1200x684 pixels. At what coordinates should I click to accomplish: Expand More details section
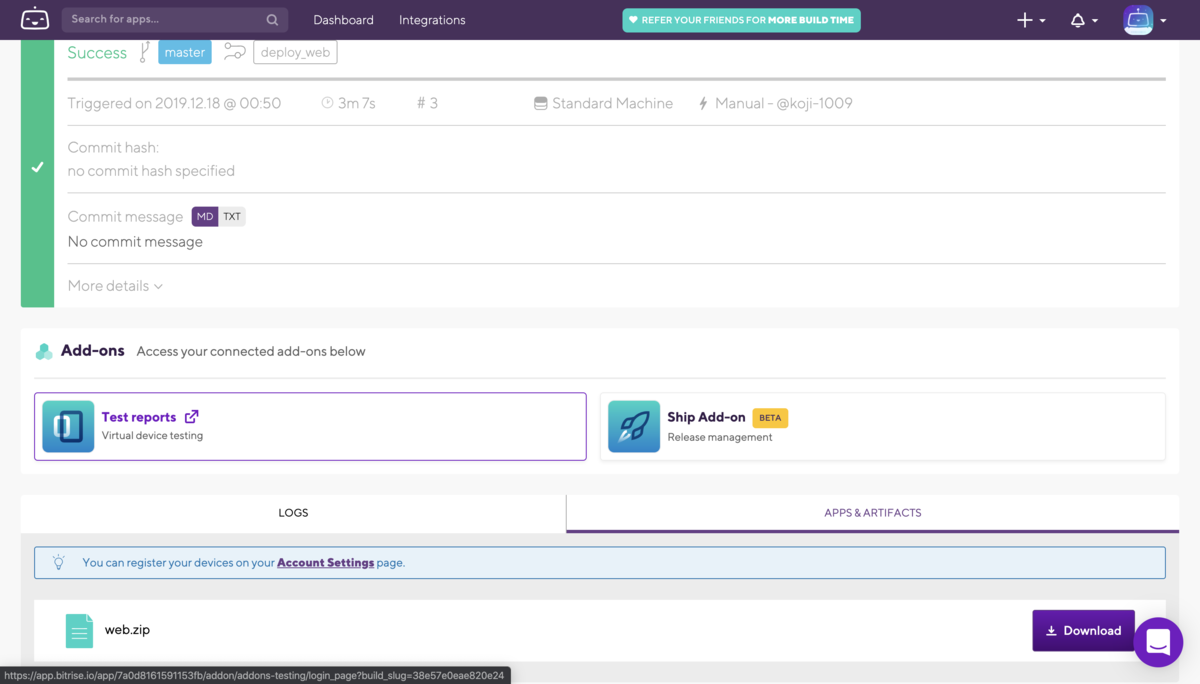click(115, 286)
